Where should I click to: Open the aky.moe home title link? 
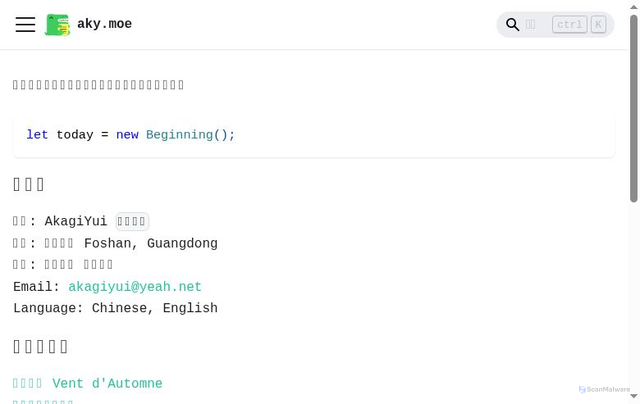coord(104,24)
